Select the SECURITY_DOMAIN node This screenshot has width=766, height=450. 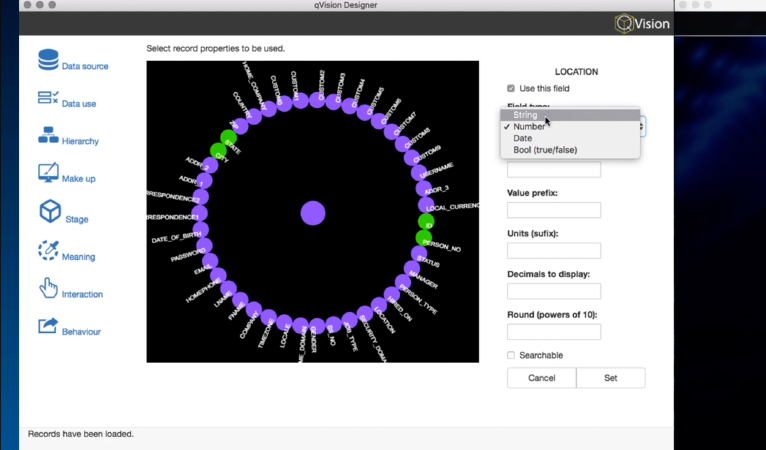[364, 314]
